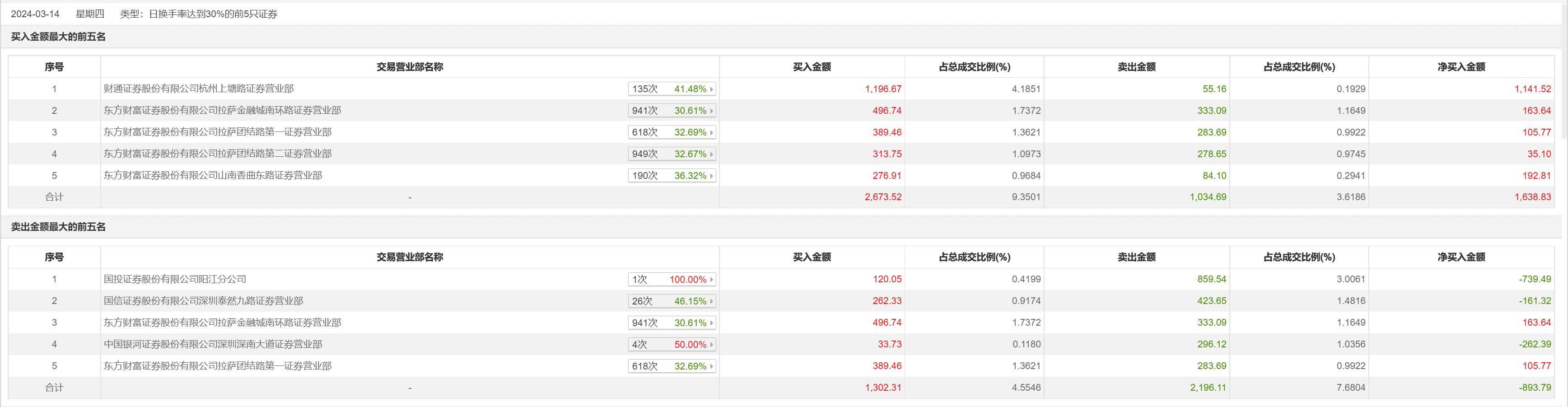The height and width of the screenshot is (407, 1568).
Task: Click 国信证券深圳泰然九路证券营业部 link
Action: (203, 301)
